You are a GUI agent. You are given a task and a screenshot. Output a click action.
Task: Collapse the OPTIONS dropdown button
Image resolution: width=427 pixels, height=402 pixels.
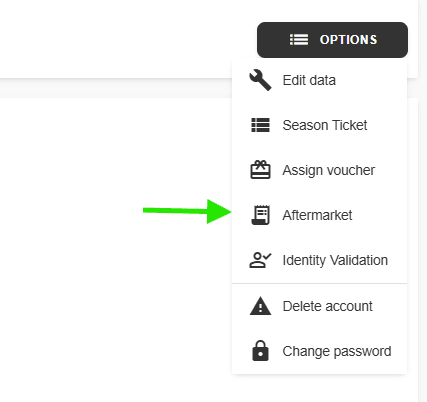pyautogui.click(x=332, y=40)
